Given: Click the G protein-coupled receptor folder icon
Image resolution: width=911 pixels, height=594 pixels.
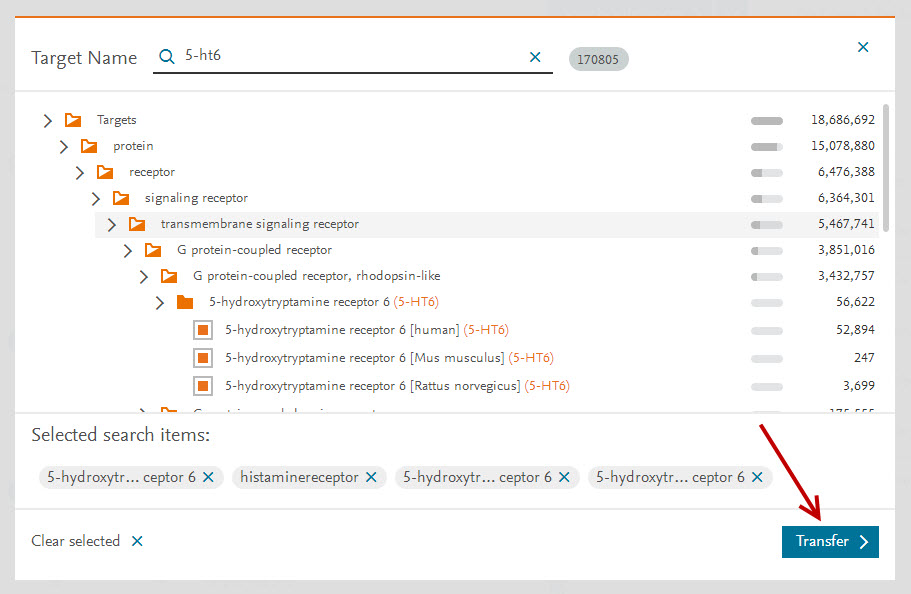Looking at the screenshot, I should [153, 250].
